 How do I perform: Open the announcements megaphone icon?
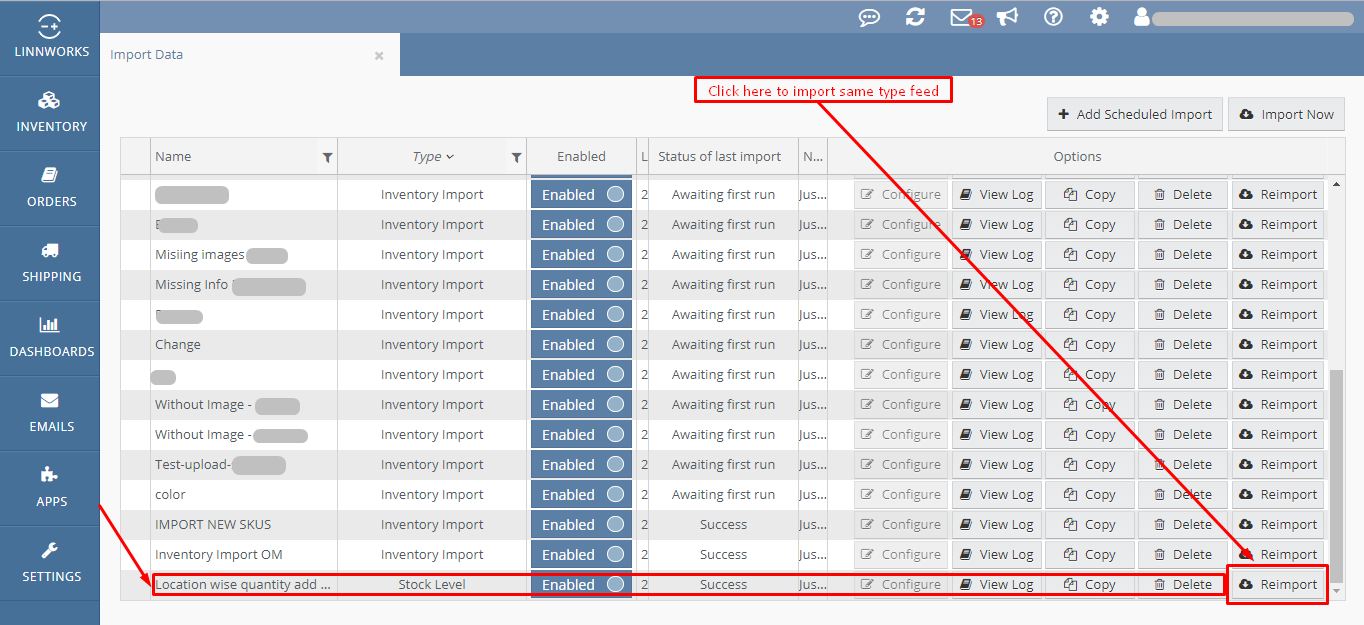[1007, 17]
